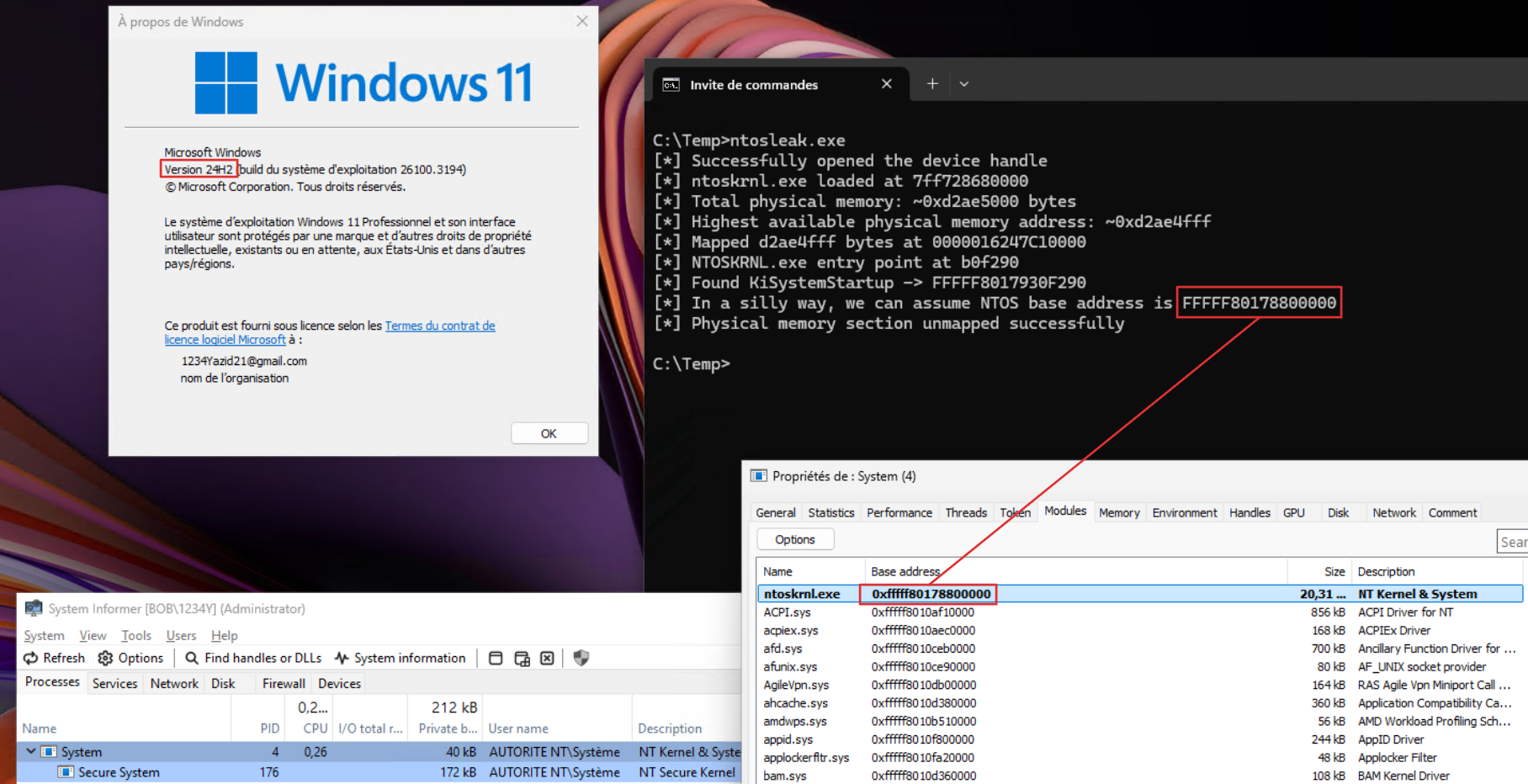Click OK in About Windows dialog

pos(549,433)
